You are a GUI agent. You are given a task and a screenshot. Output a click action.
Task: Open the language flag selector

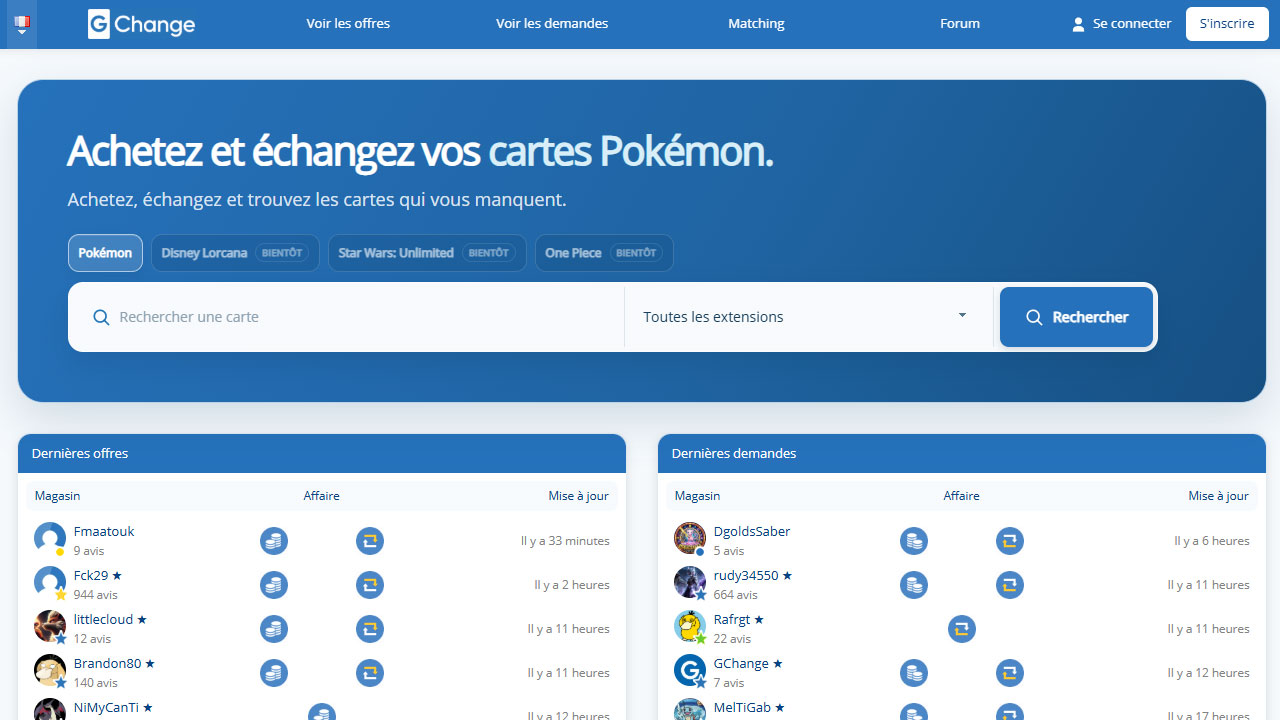[22, 24]
